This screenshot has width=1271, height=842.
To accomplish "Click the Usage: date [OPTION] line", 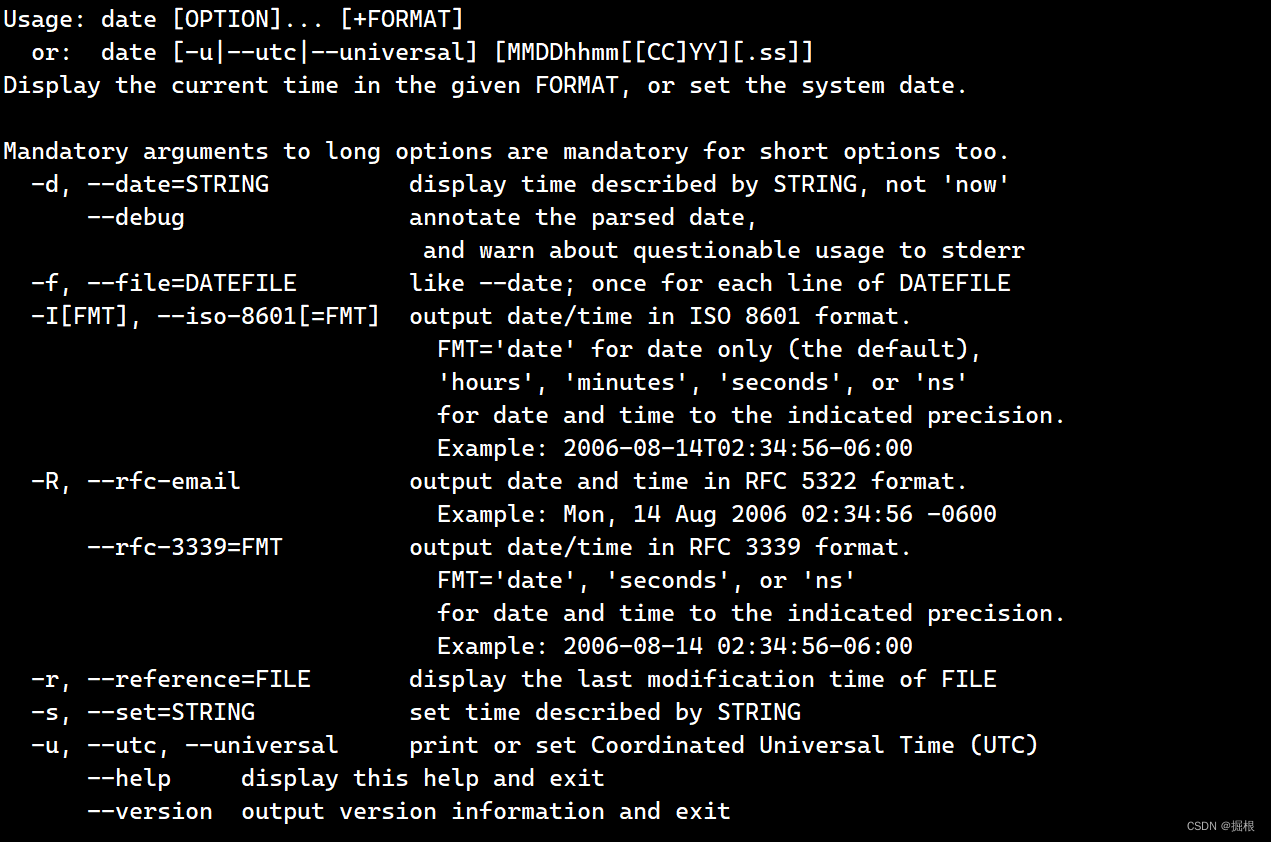I will (x=233, y=19).
